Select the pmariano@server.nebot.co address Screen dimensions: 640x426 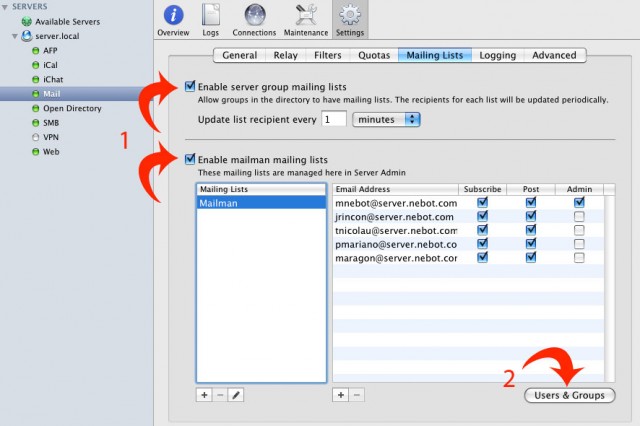pos(396,244)
